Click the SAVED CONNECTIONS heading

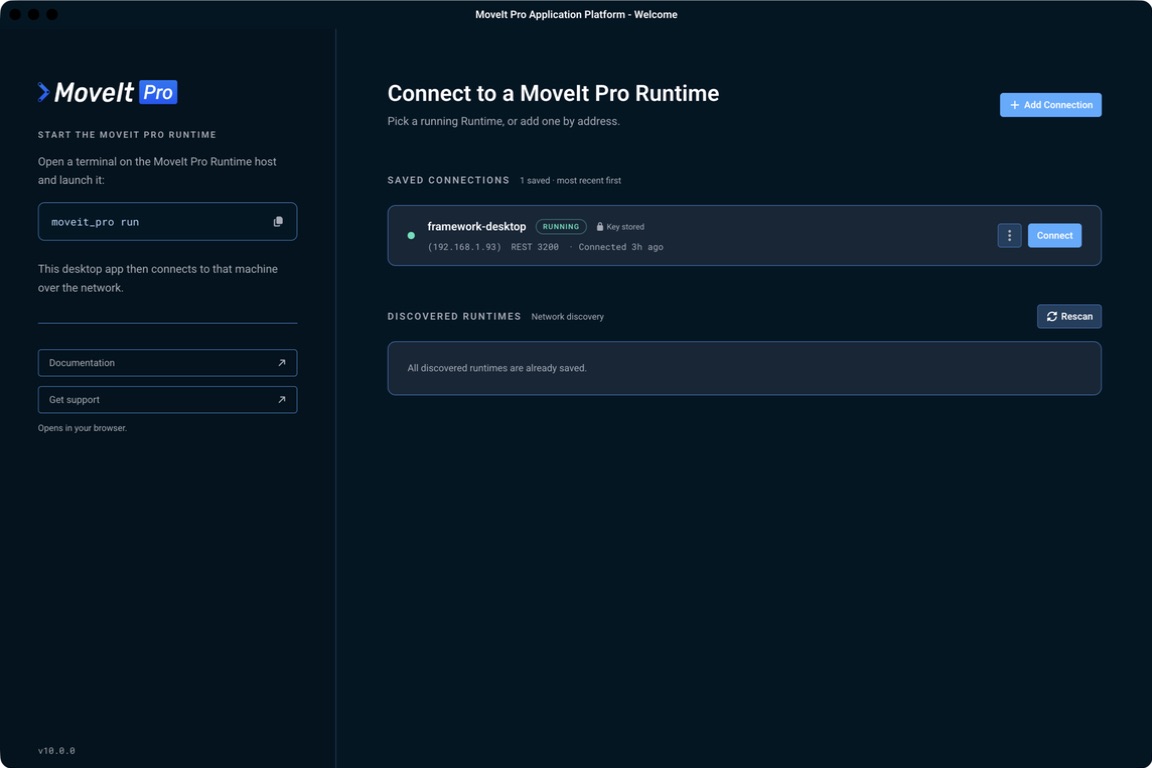[448, 180]
